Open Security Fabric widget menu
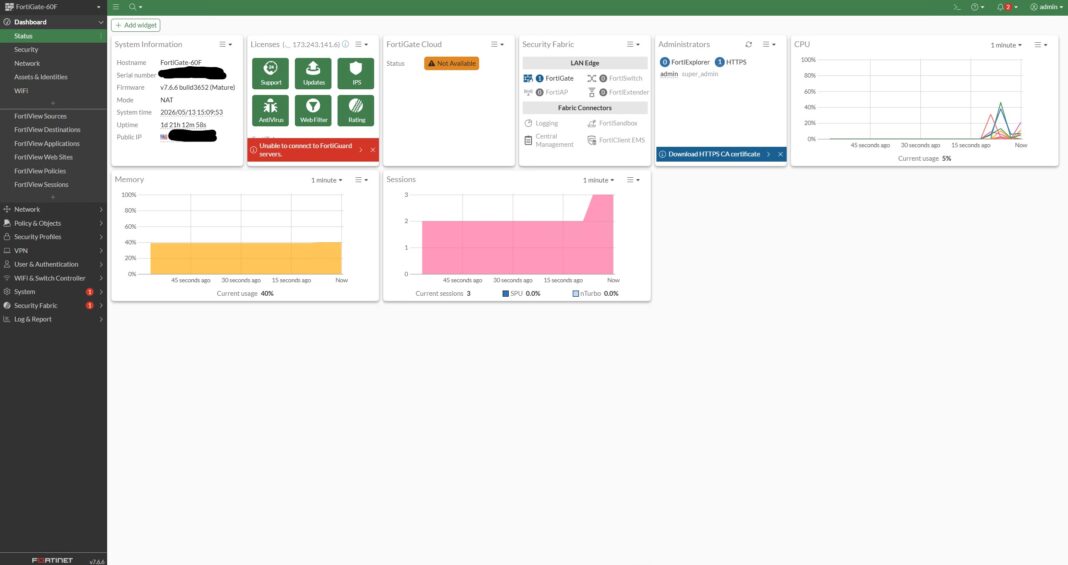 (x=633, y=44)
